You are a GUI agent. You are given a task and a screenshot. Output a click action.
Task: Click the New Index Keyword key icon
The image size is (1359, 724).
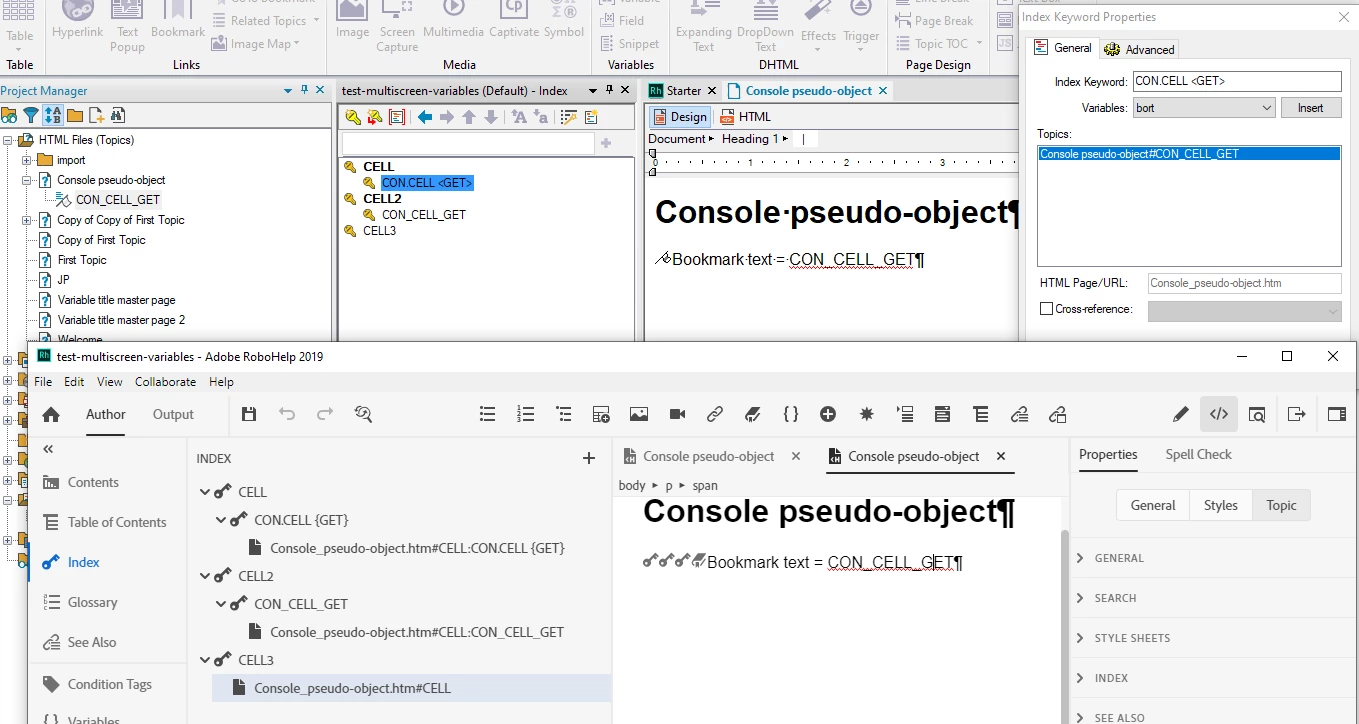353,117
